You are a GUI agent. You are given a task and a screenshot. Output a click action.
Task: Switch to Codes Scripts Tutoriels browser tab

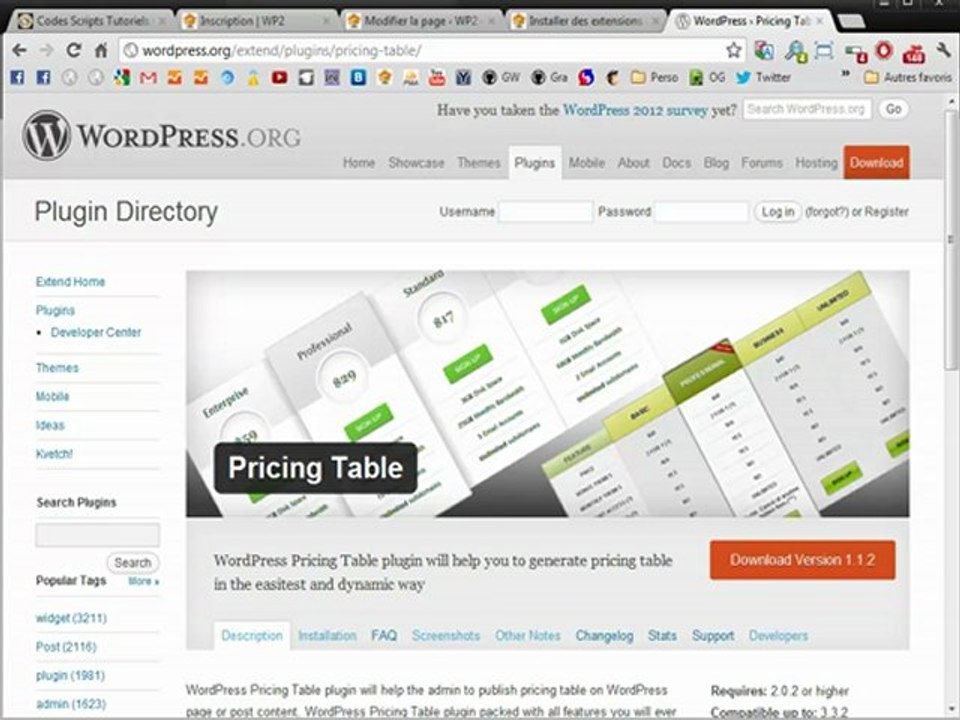[x=92, y=21]
